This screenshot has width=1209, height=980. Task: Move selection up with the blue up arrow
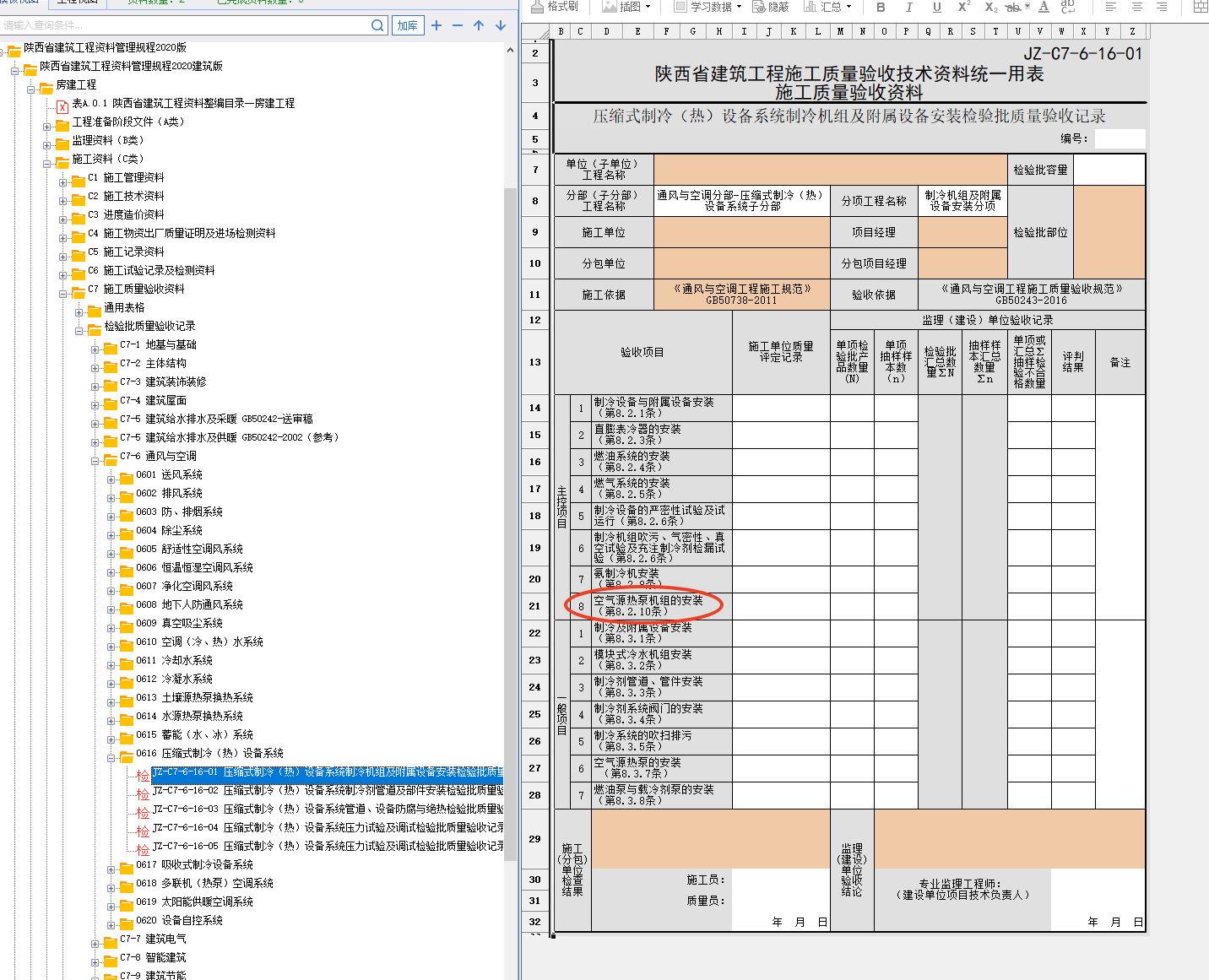click(x=479, y=25)
